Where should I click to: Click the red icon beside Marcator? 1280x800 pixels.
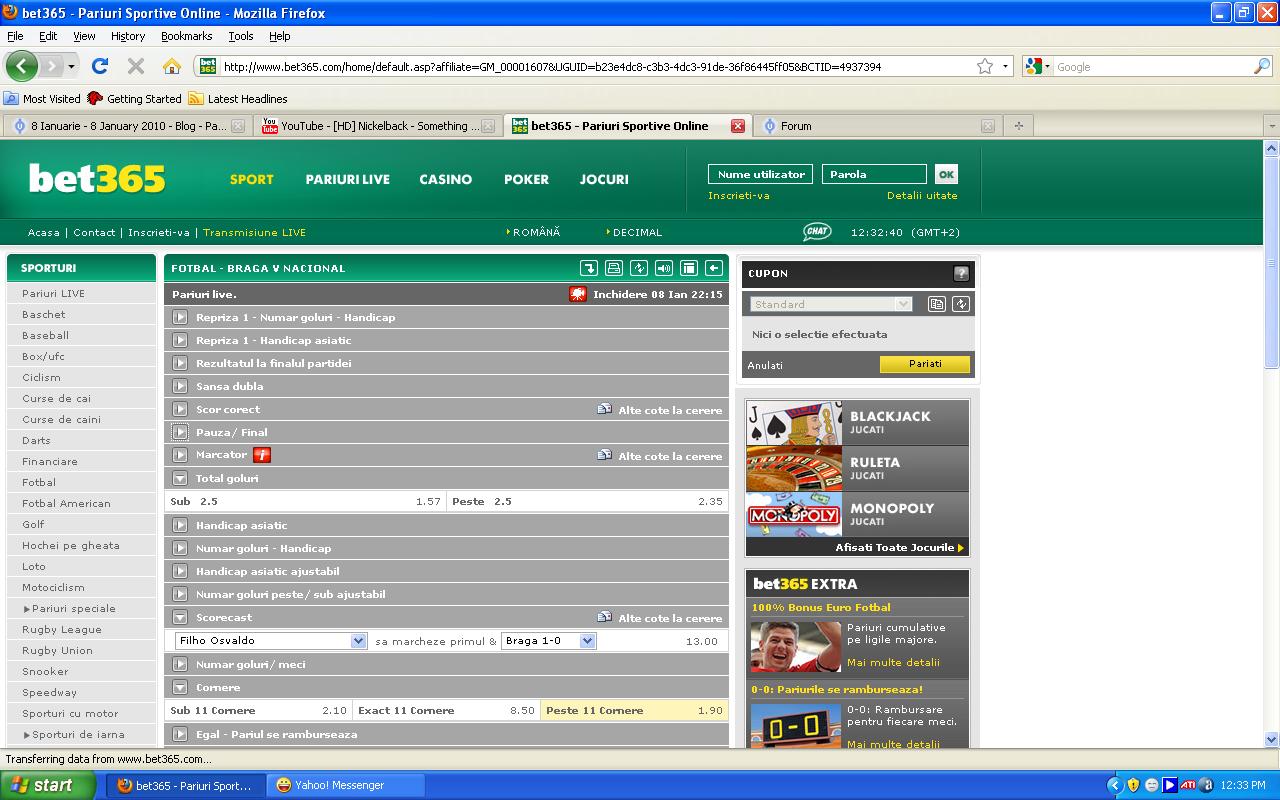tap(262, 455)
